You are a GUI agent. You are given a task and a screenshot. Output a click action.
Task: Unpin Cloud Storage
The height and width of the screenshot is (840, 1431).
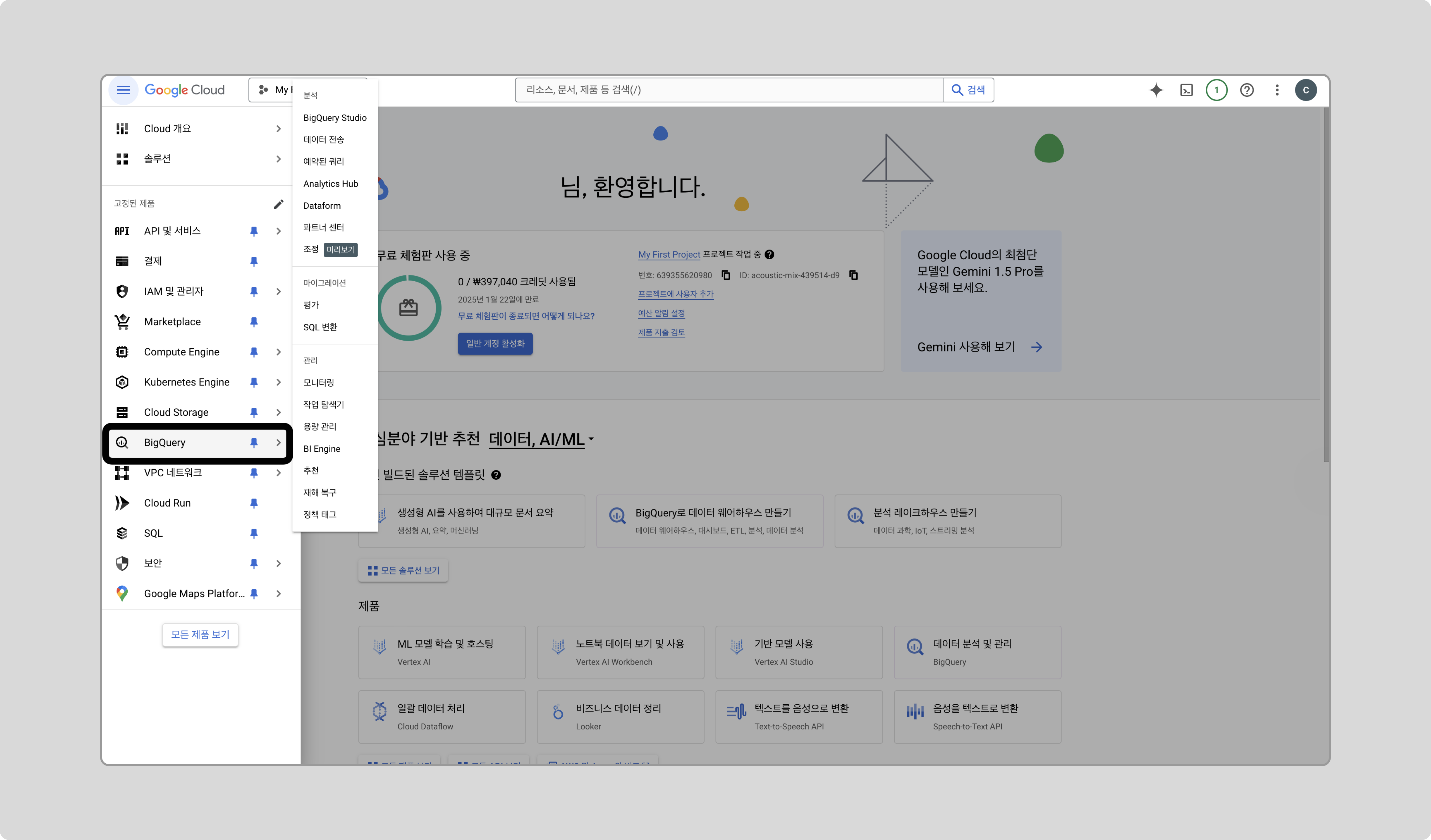(x=254, y=412)
